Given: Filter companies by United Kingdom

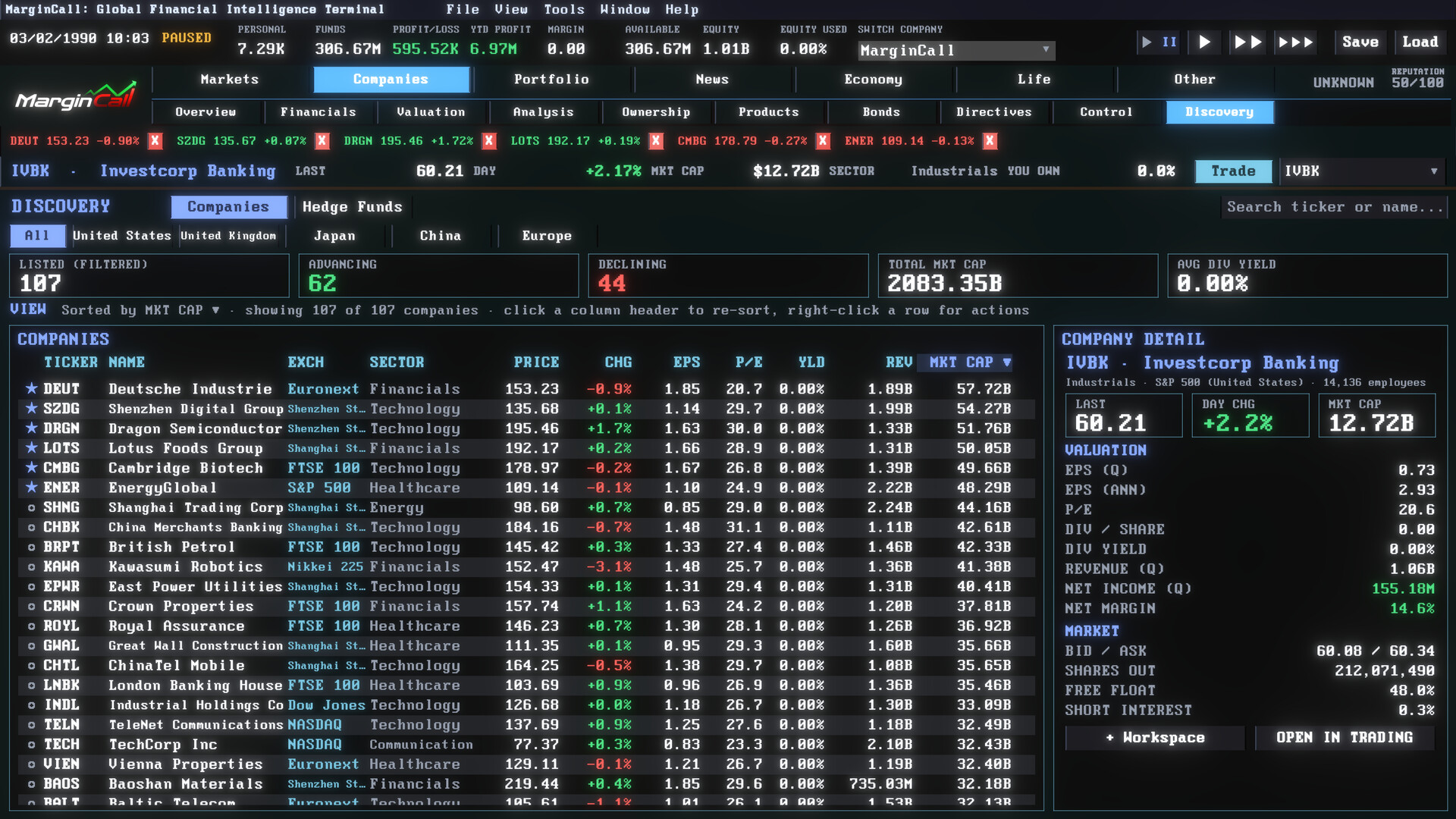Looking at the screenshot, I should [228, 236].
